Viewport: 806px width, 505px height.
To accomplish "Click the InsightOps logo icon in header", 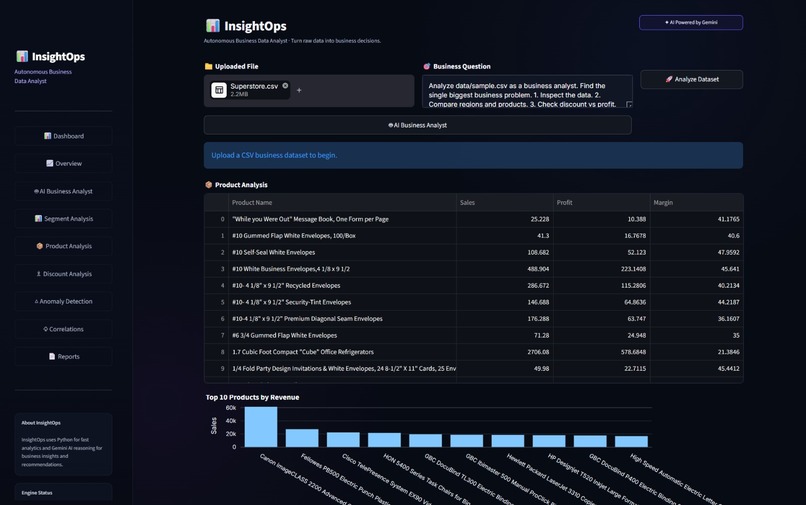I will coord(212,26).
